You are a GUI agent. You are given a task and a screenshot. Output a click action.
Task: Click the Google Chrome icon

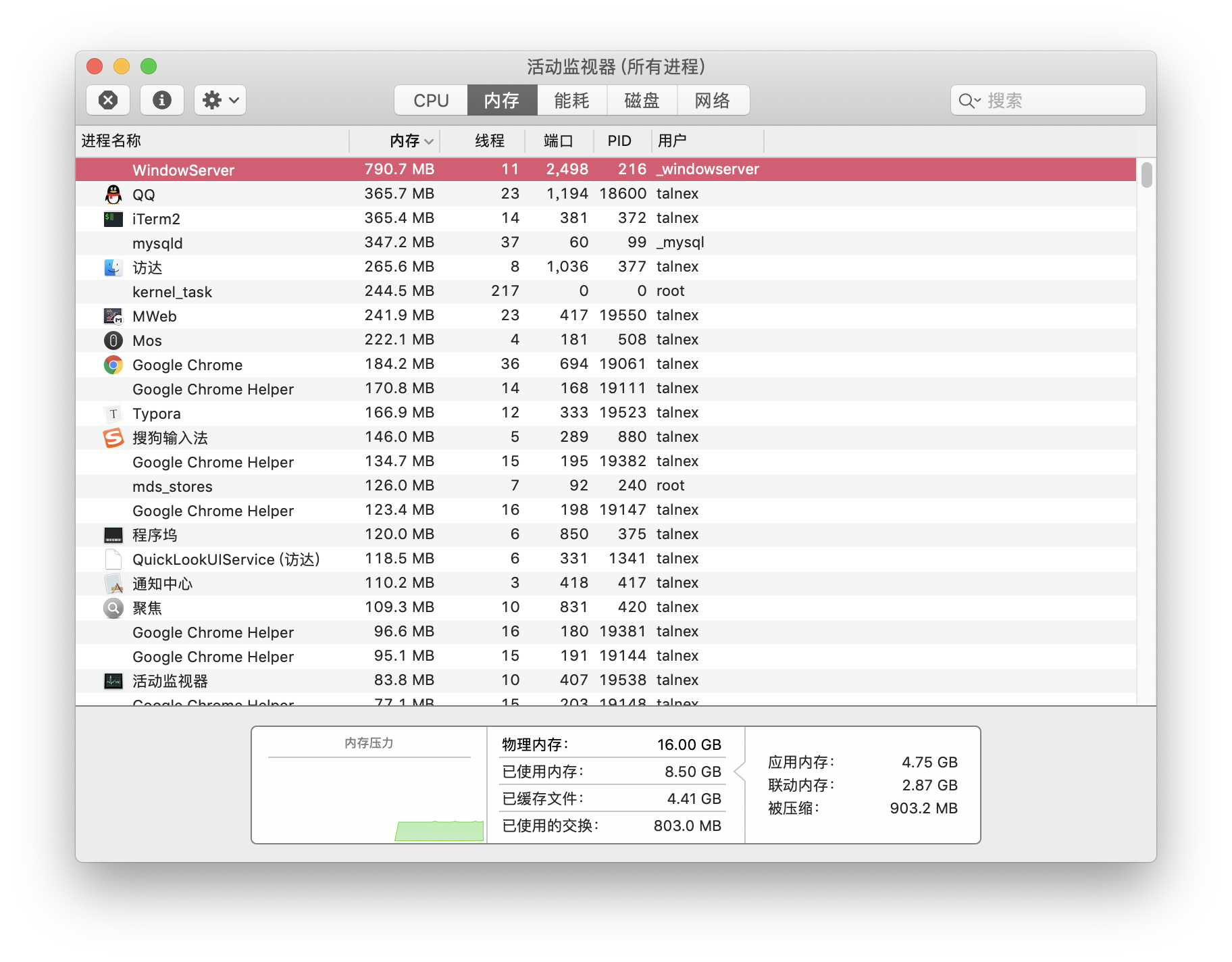click(113, 365)
